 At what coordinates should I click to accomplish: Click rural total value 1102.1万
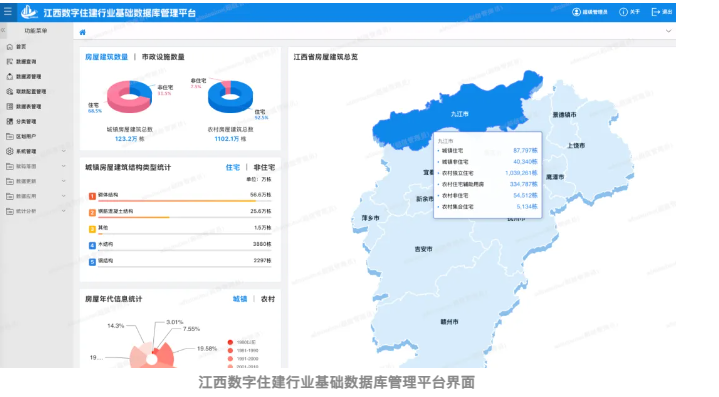coord(227,139)
